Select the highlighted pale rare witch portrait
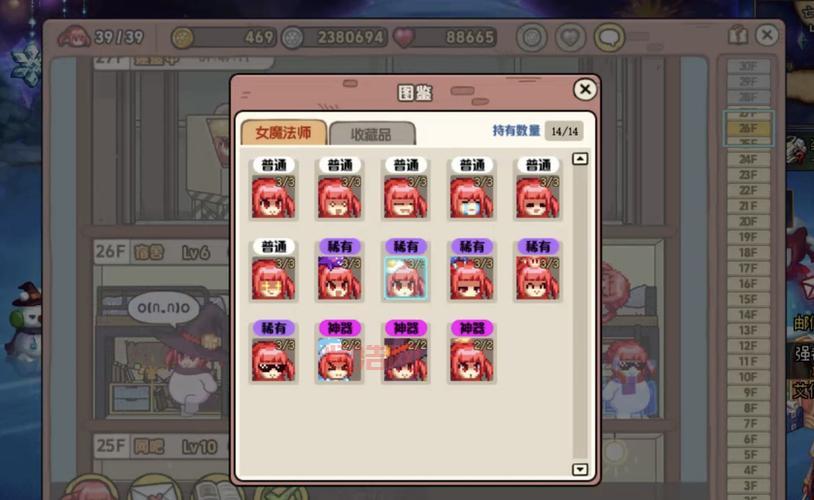Viewport: 814px width, 500px height. (405, 278)
